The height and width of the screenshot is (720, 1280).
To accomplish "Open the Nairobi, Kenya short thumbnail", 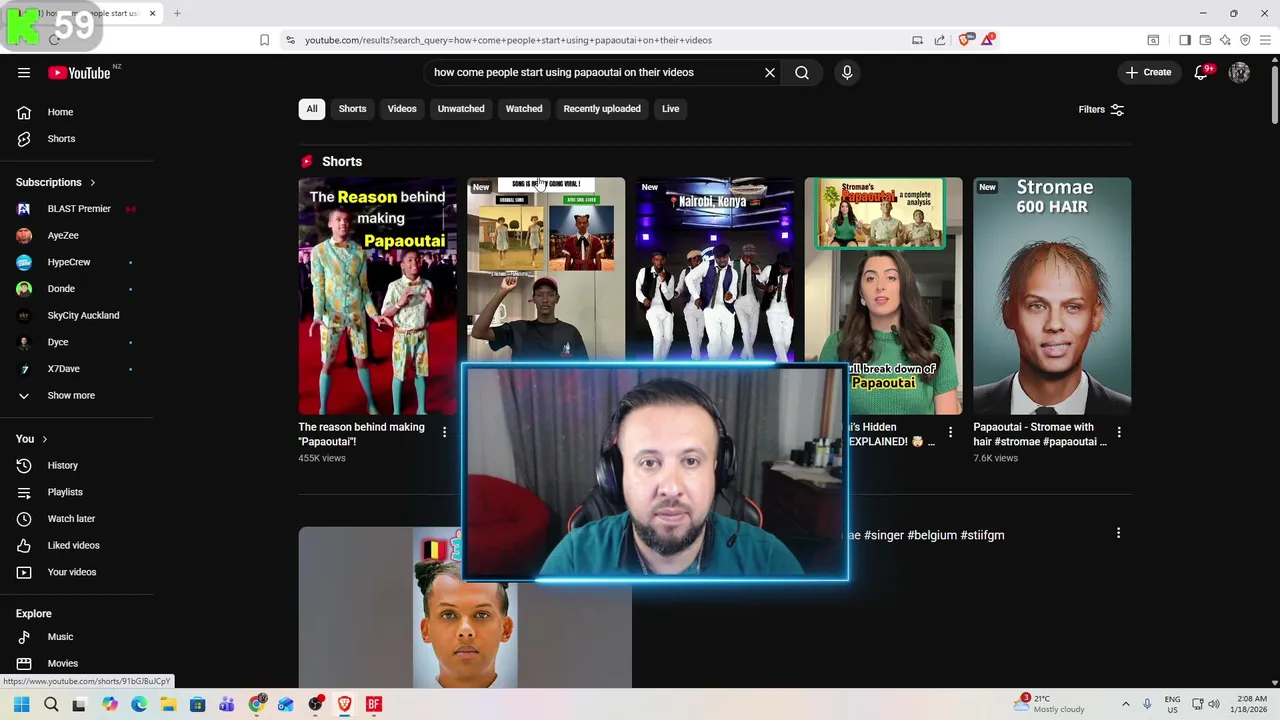I will coord(715,270).
